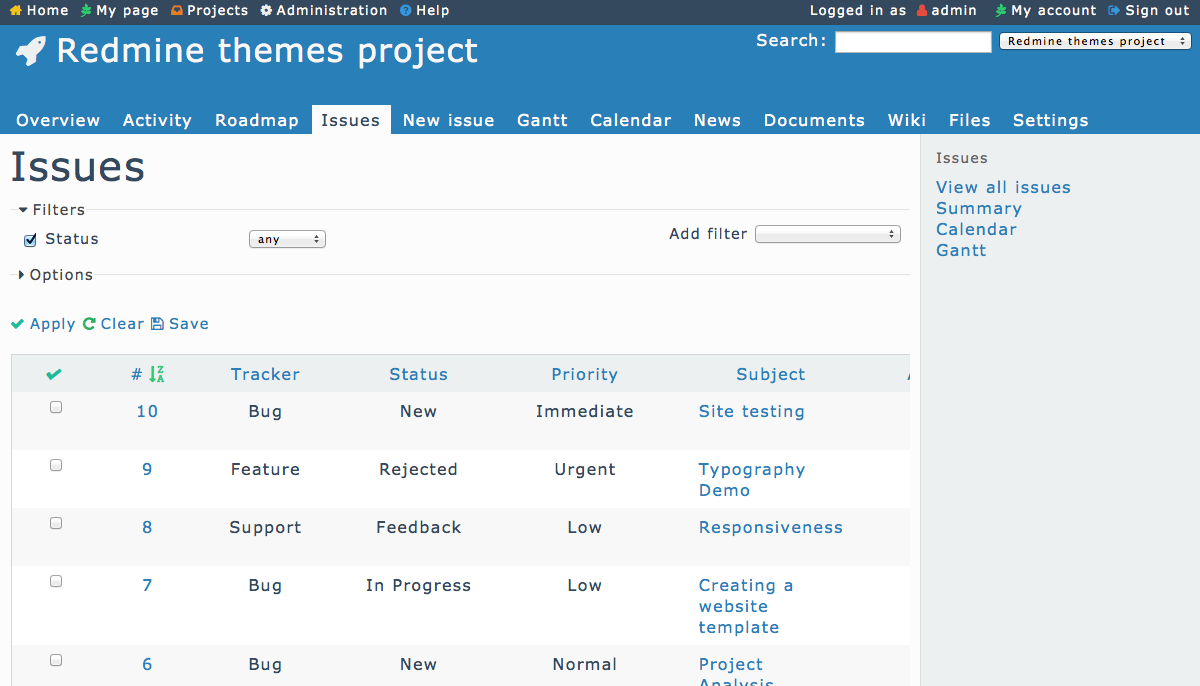Open the Overview tab
Viewport: 1200px width, 686px height.
[x=58, y=120]
